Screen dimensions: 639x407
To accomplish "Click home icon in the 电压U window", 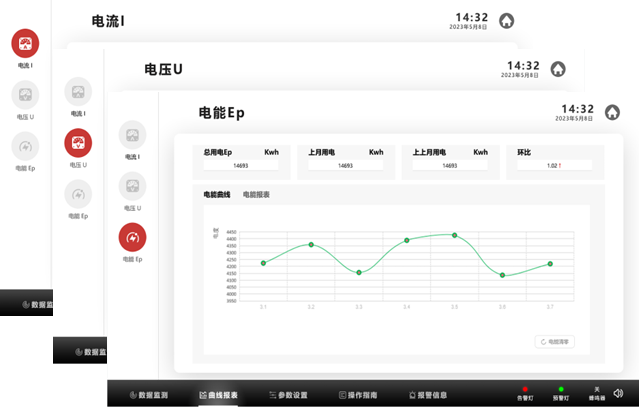I will 558,69.
